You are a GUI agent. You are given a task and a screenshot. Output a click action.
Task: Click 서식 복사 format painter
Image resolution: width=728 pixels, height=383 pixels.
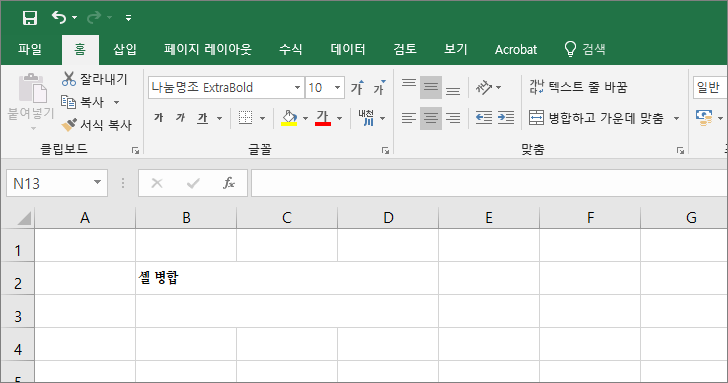click(x=97, y=124)
